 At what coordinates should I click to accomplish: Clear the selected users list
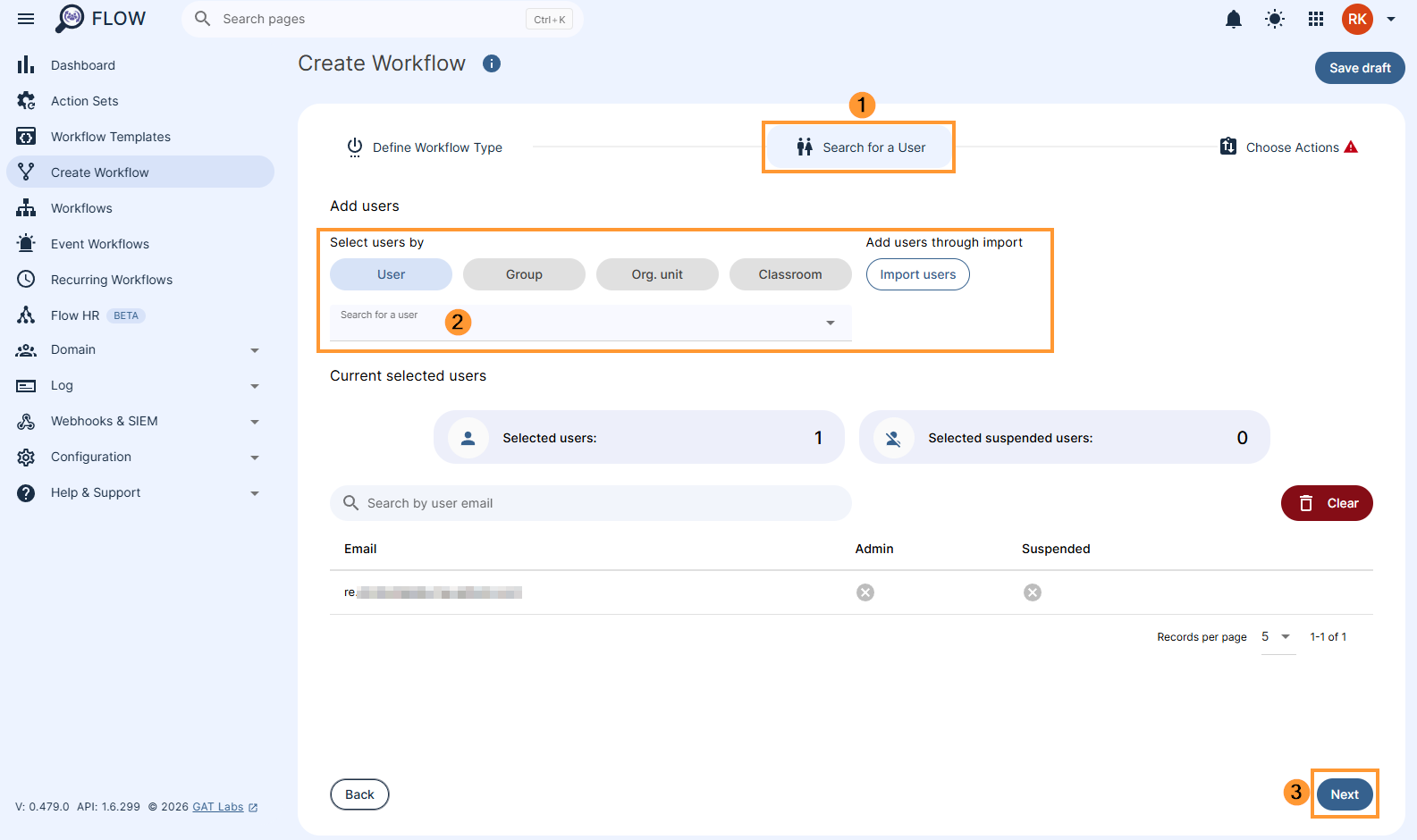pyautogui.click(x=1327, y=503)
